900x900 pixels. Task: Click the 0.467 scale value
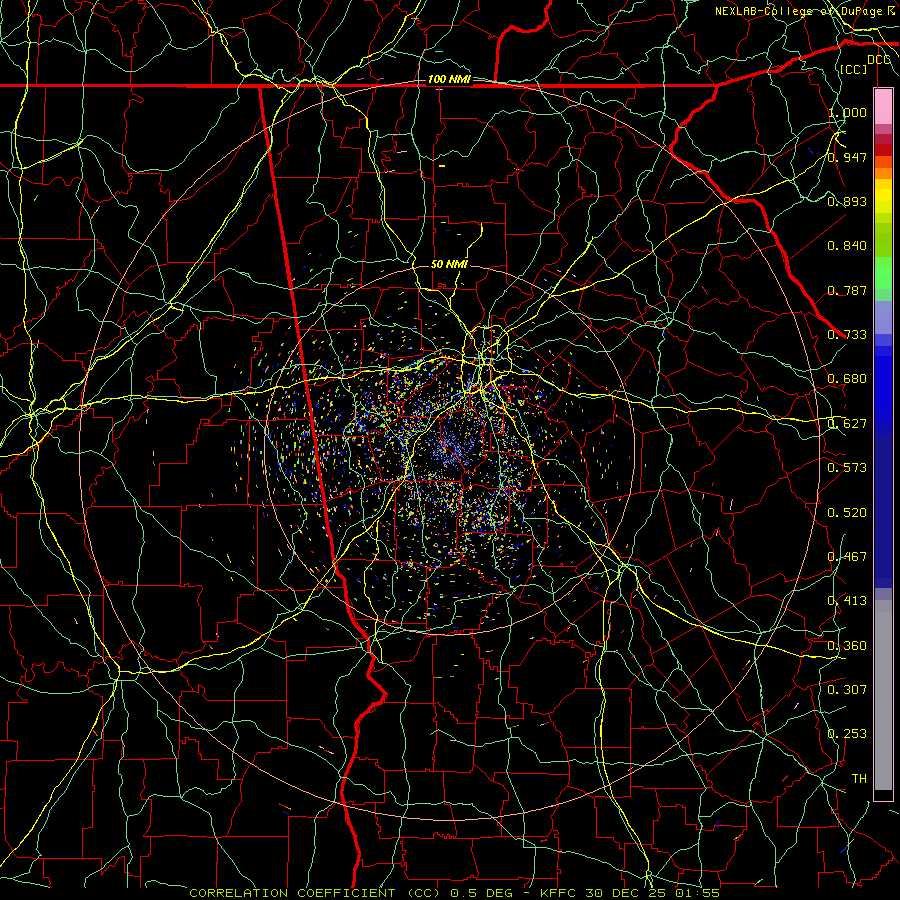tap(847, 557)
